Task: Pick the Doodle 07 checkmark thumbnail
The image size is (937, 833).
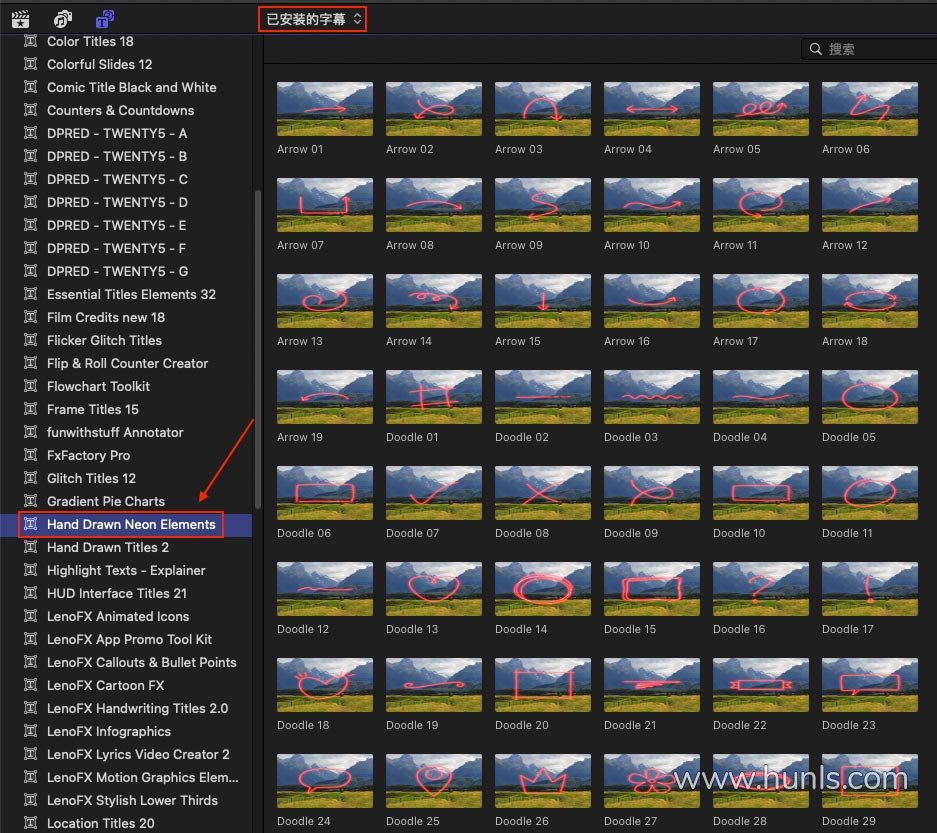Action: [x=433, y=493]
